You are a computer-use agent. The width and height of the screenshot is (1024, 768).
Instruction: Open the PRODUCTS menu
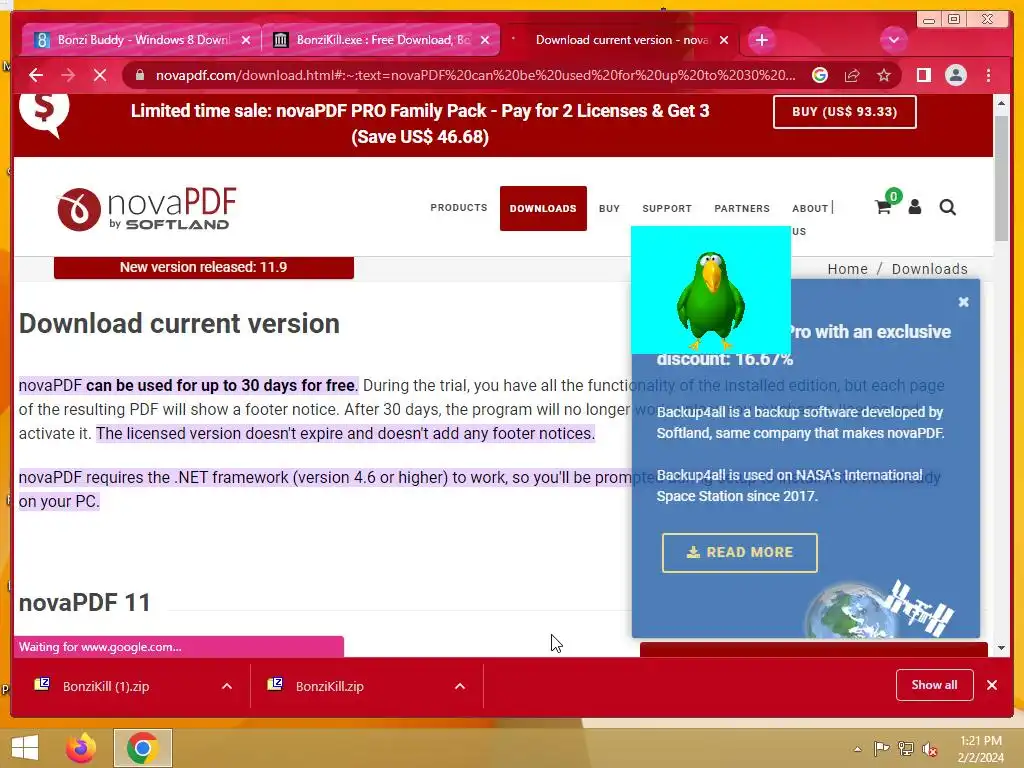pyautogui.click(x=458, y=208)
